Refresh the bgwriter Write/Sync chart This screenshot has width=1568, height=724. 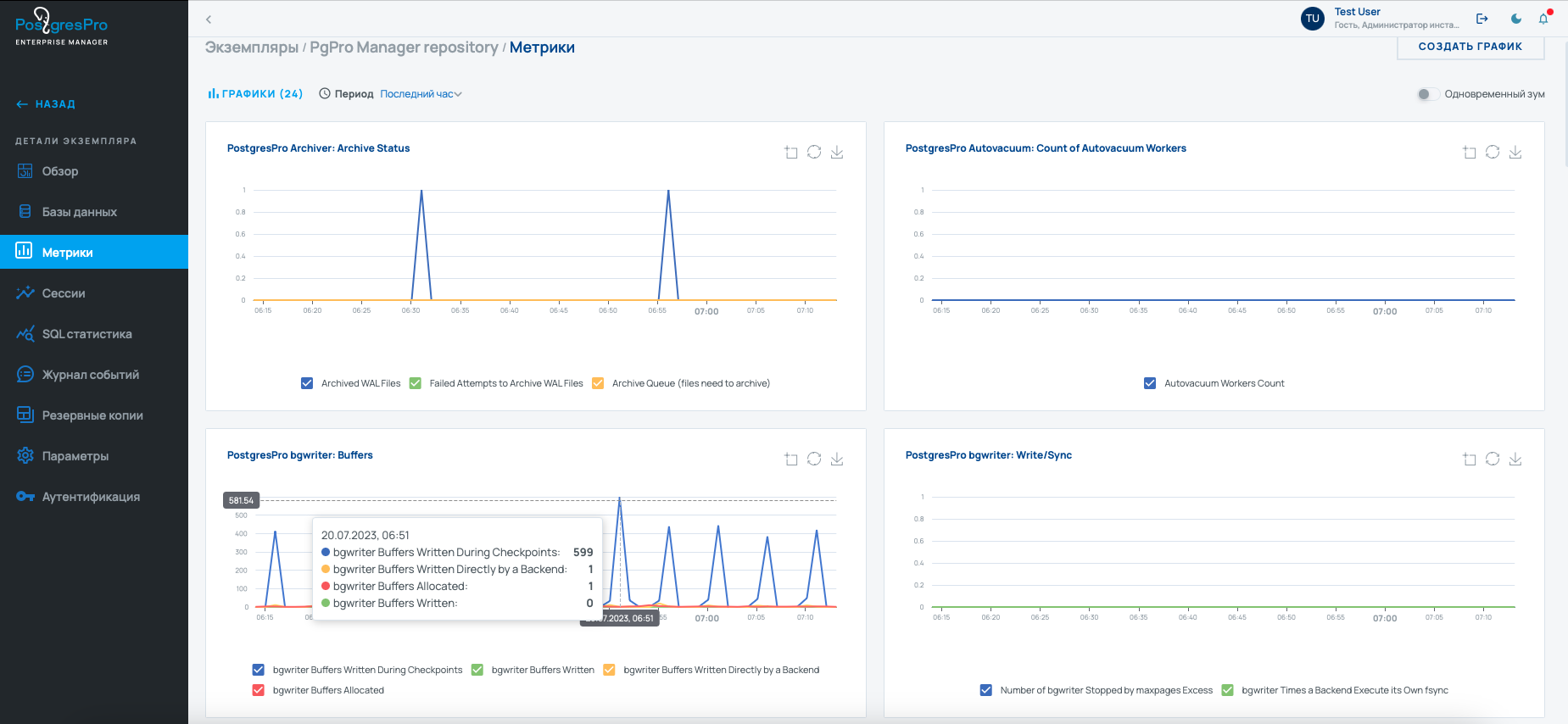tap(1493, 459)
